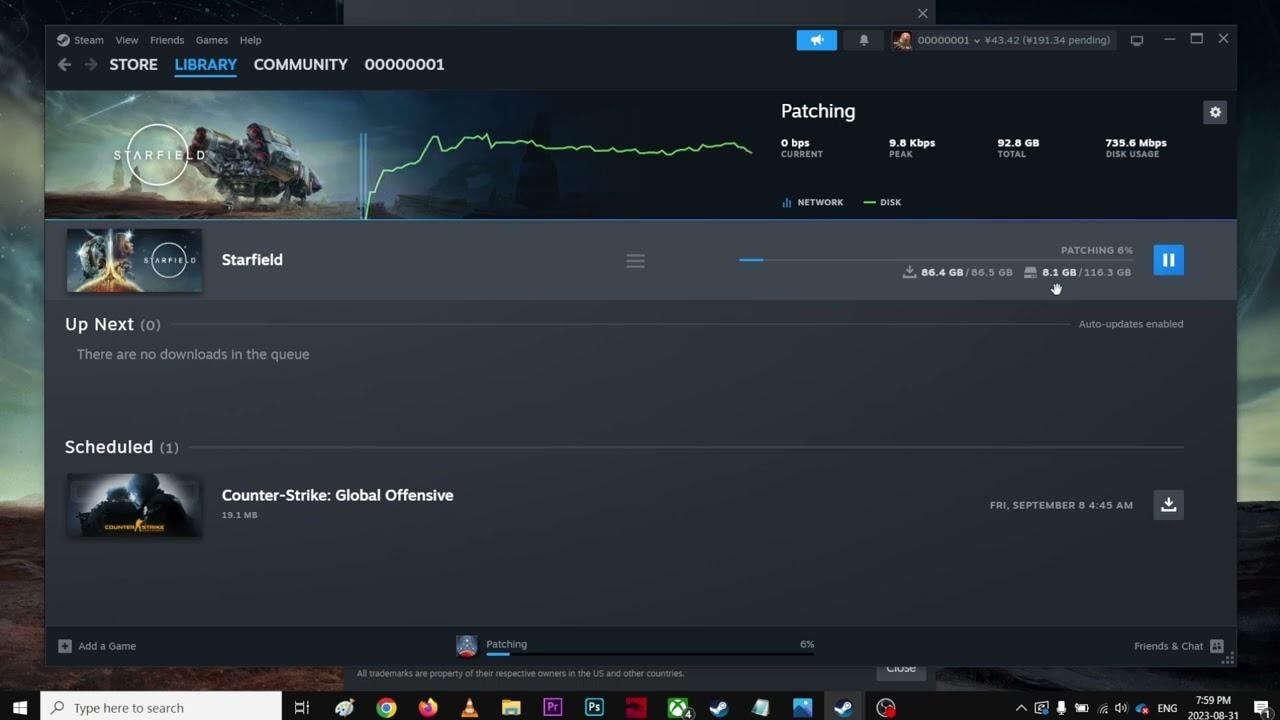This screenshot has width=1280, height=720.
Task: Go back with the back arrow
Action: point(65,64)
